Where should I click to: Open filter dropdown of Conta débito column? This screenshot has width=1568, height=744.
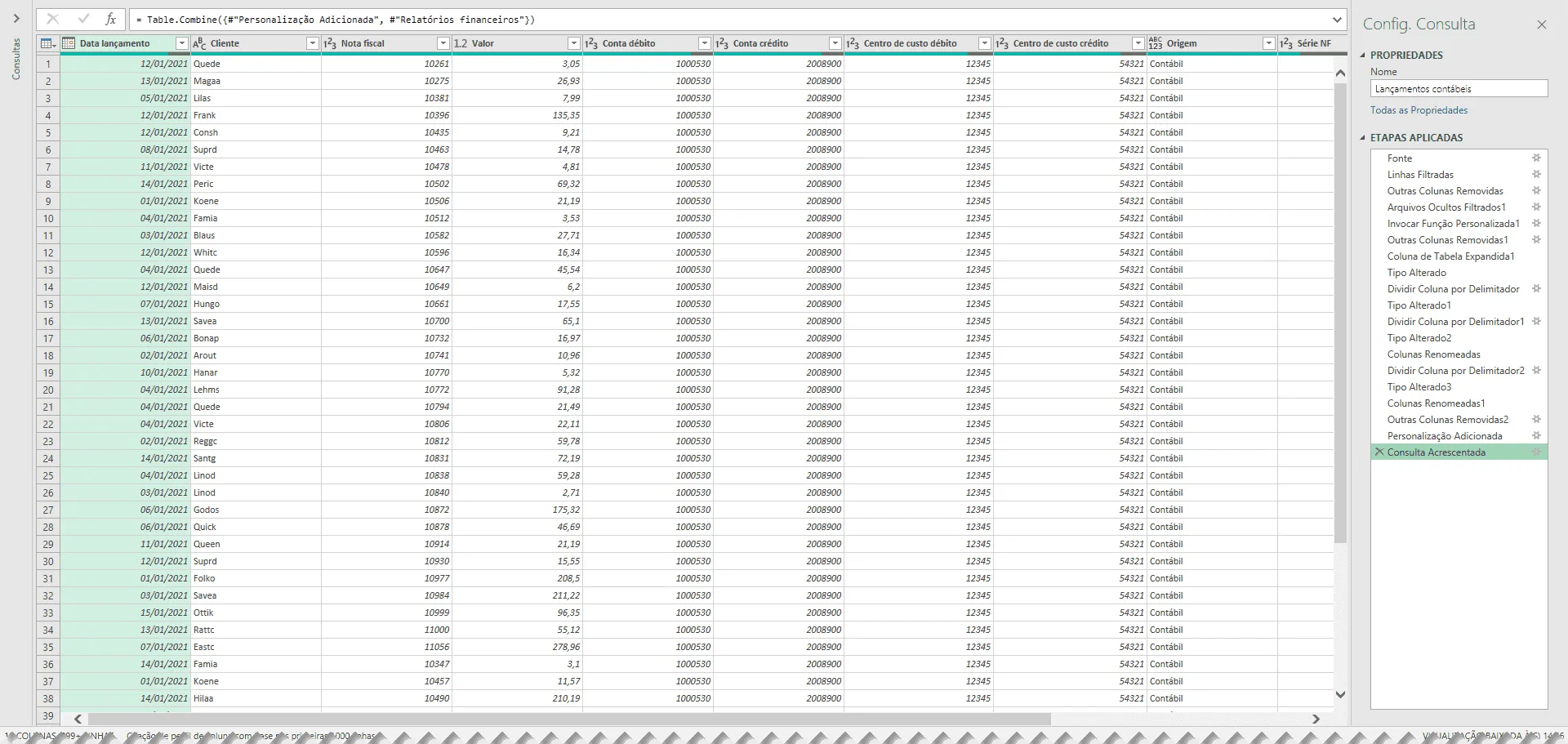click(x=704, y=43)
